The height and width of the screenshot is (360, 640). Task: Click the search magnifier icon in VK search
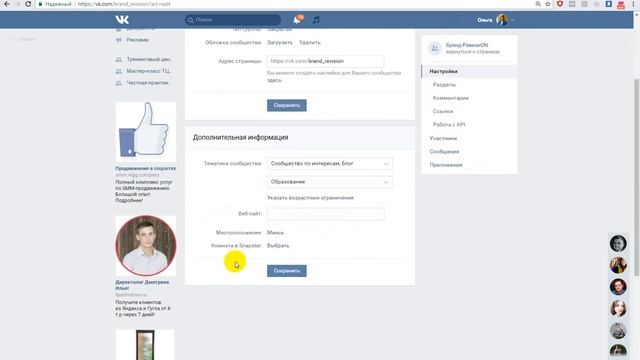click(x=191, y=20)
